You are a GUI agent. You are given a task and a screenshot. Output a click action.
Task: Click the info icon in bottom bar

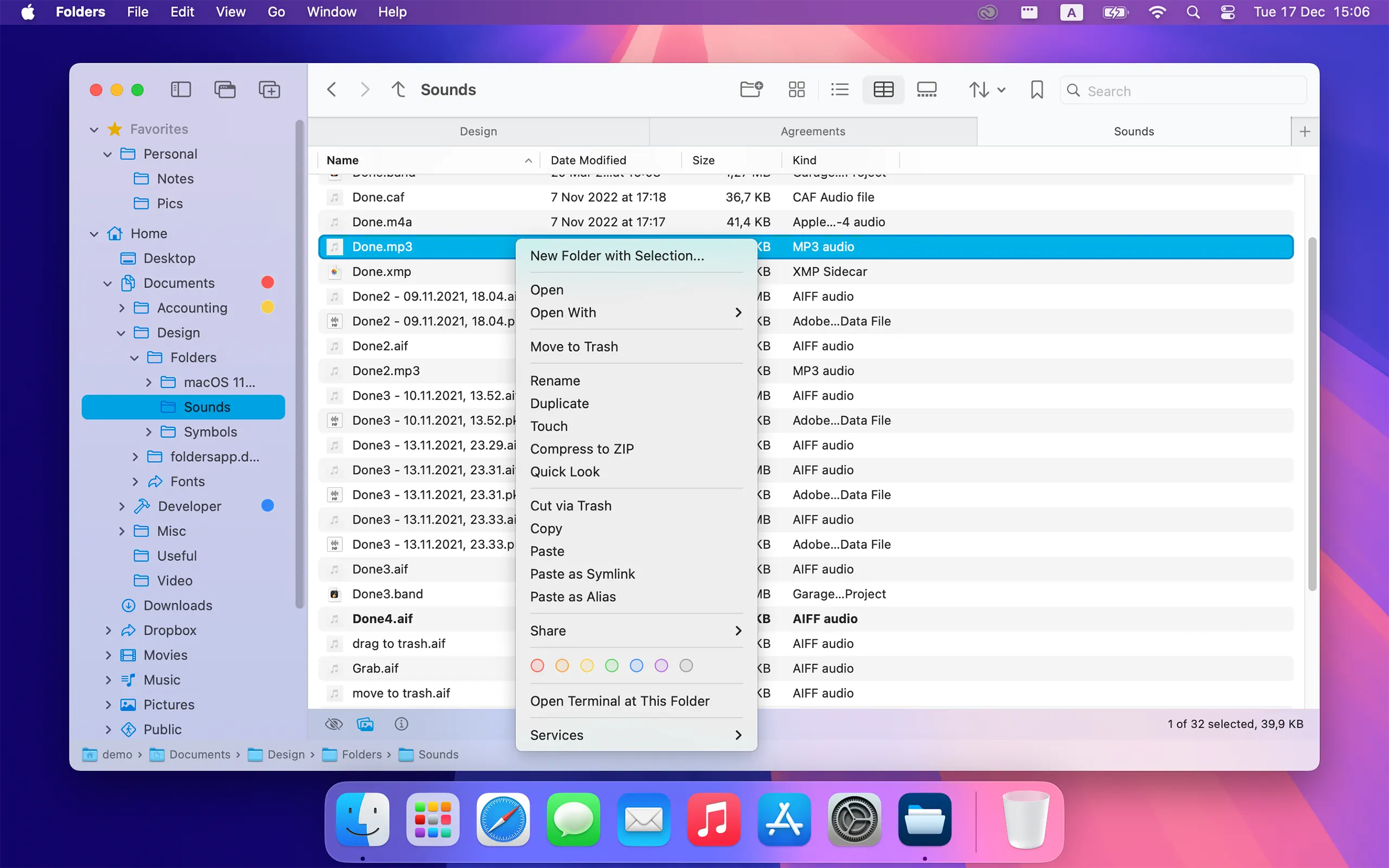click(x=401, y=724)
